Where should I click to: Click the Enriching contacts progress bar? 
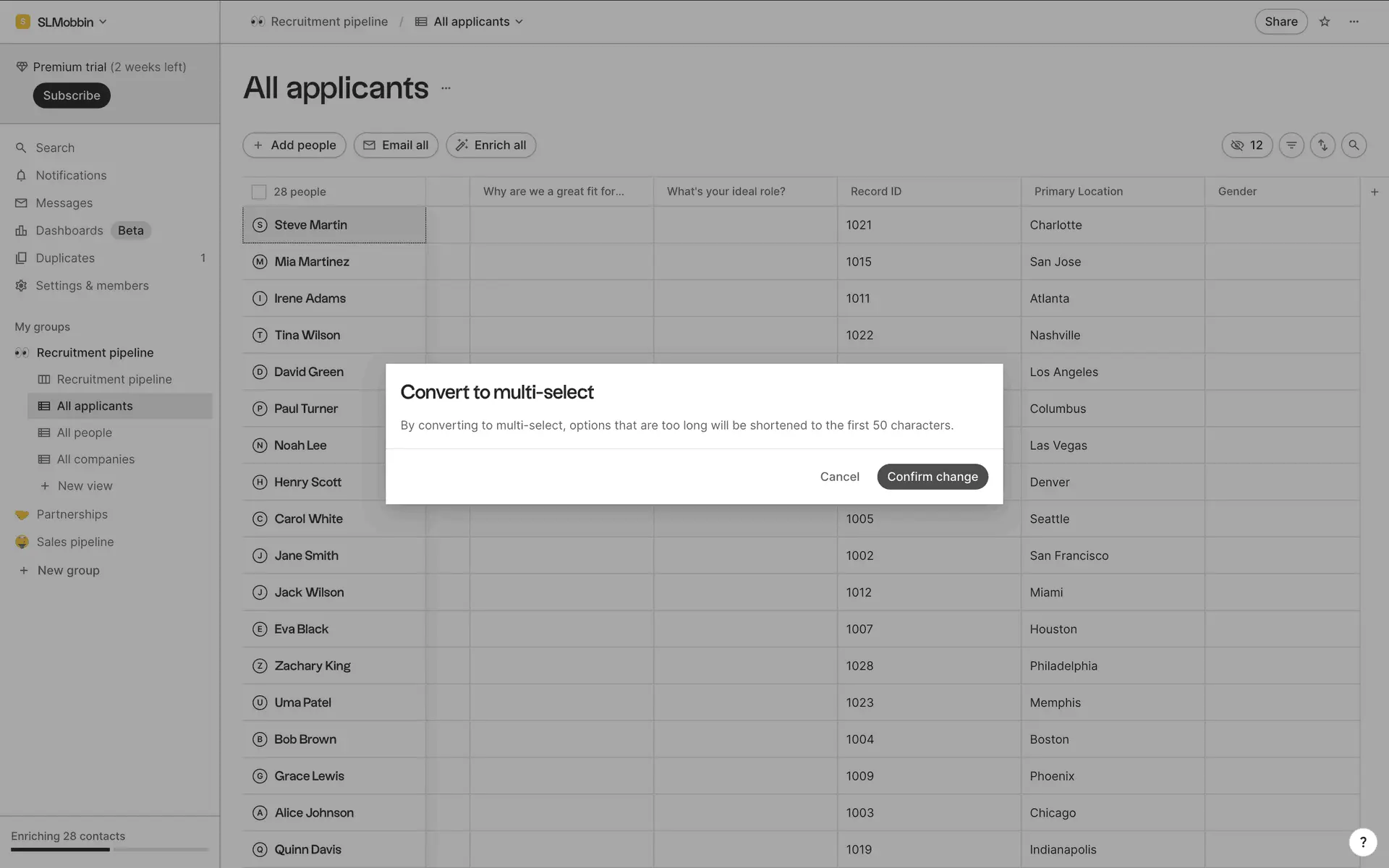[x=109, y=849]
